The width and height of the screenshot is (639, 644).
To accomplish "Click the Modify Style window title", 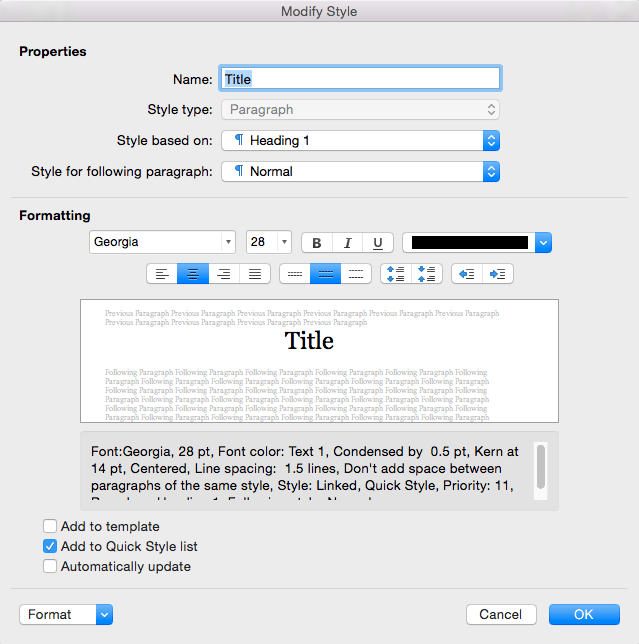I will (319, 12).
